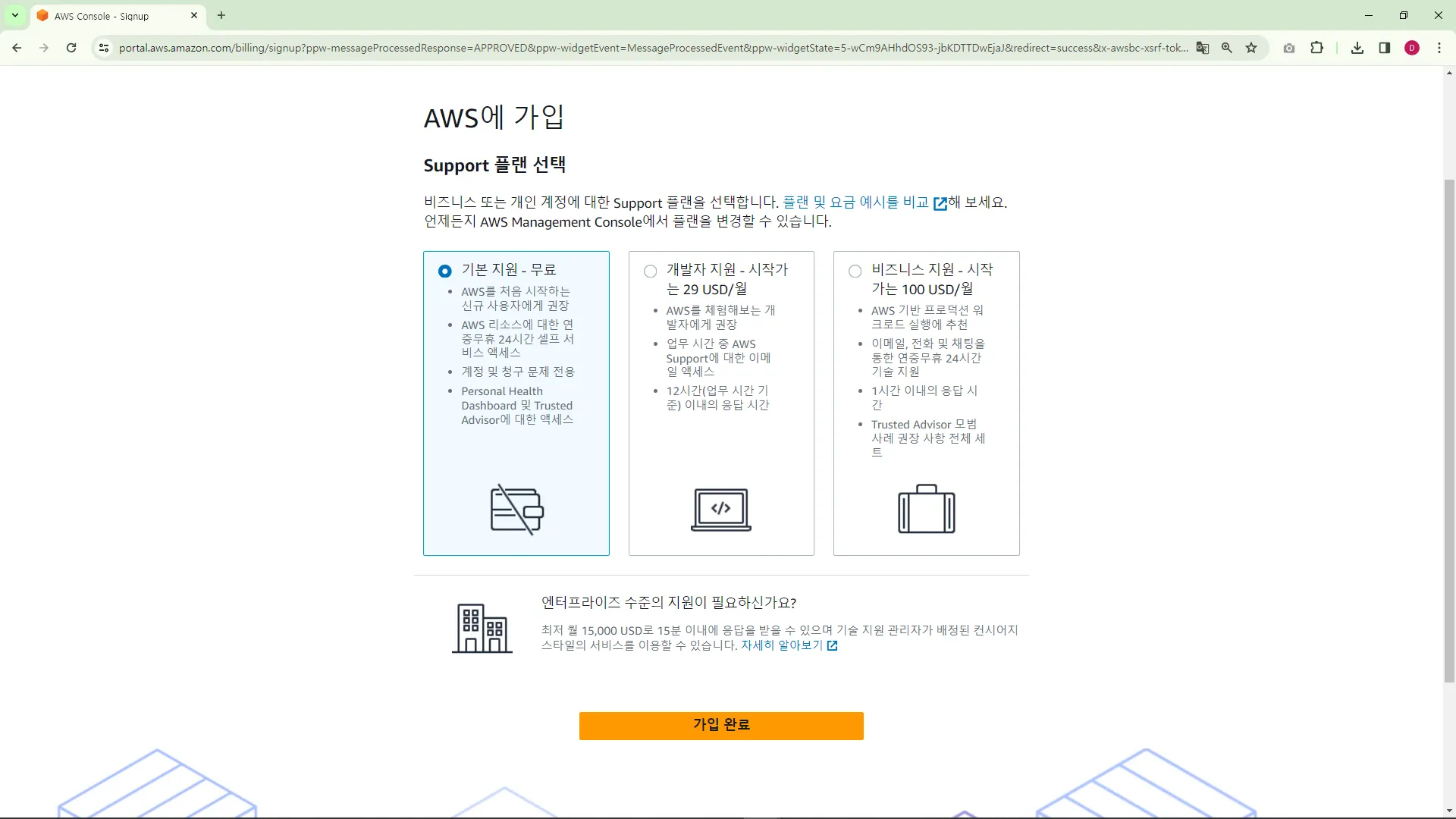Click the office building enterprise icon

click(x=482, y=628)
